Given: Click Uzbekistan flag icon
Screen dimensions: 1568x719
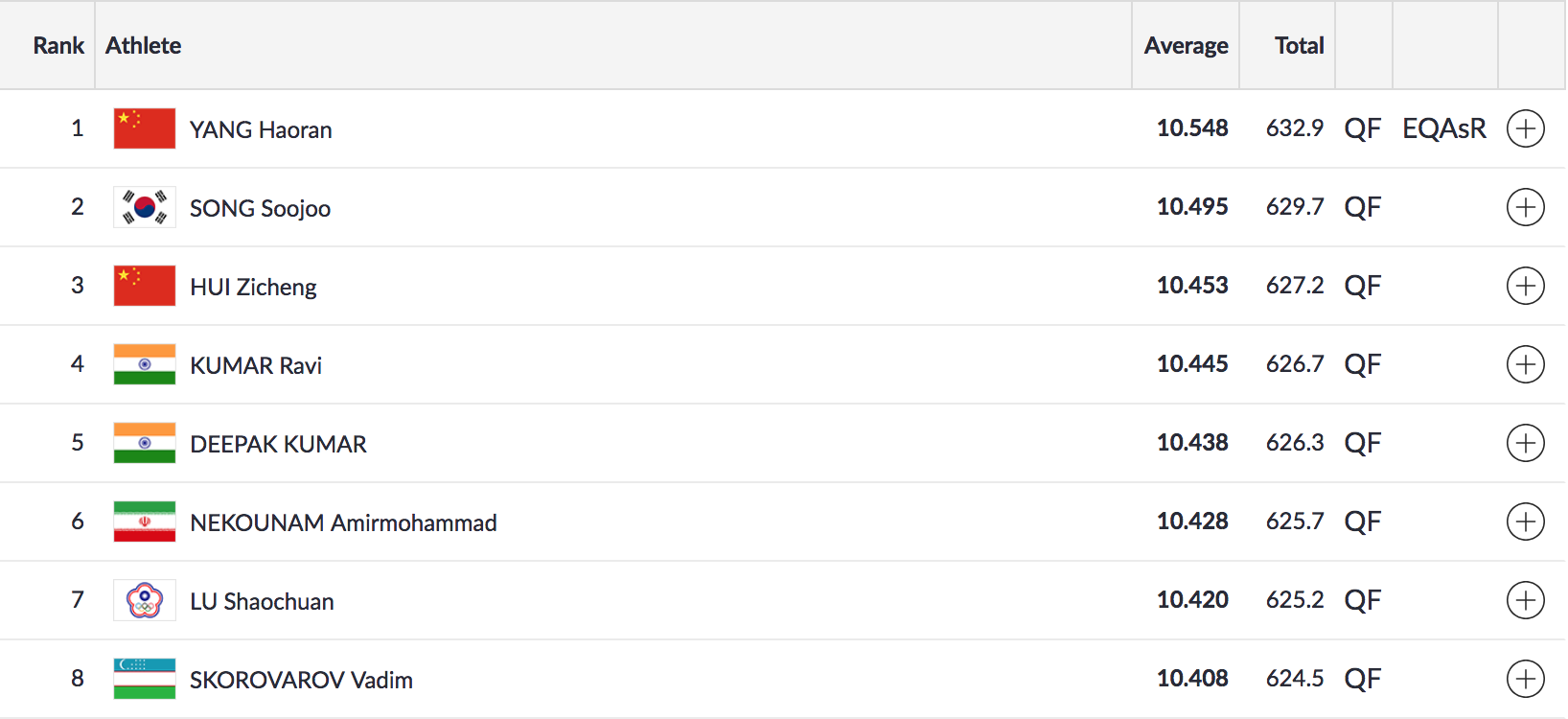Looking at the screenshot, I should coord(144,679).
